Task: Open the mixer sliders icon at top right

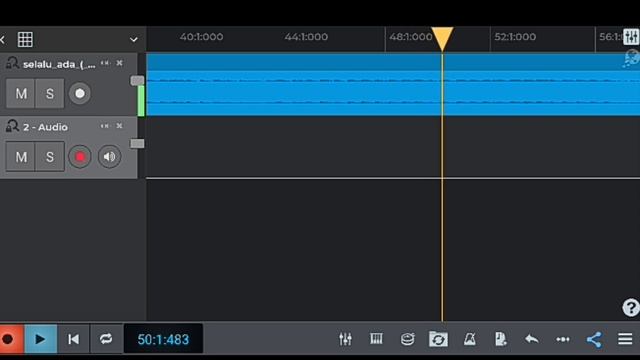Action: click(631, 37)
